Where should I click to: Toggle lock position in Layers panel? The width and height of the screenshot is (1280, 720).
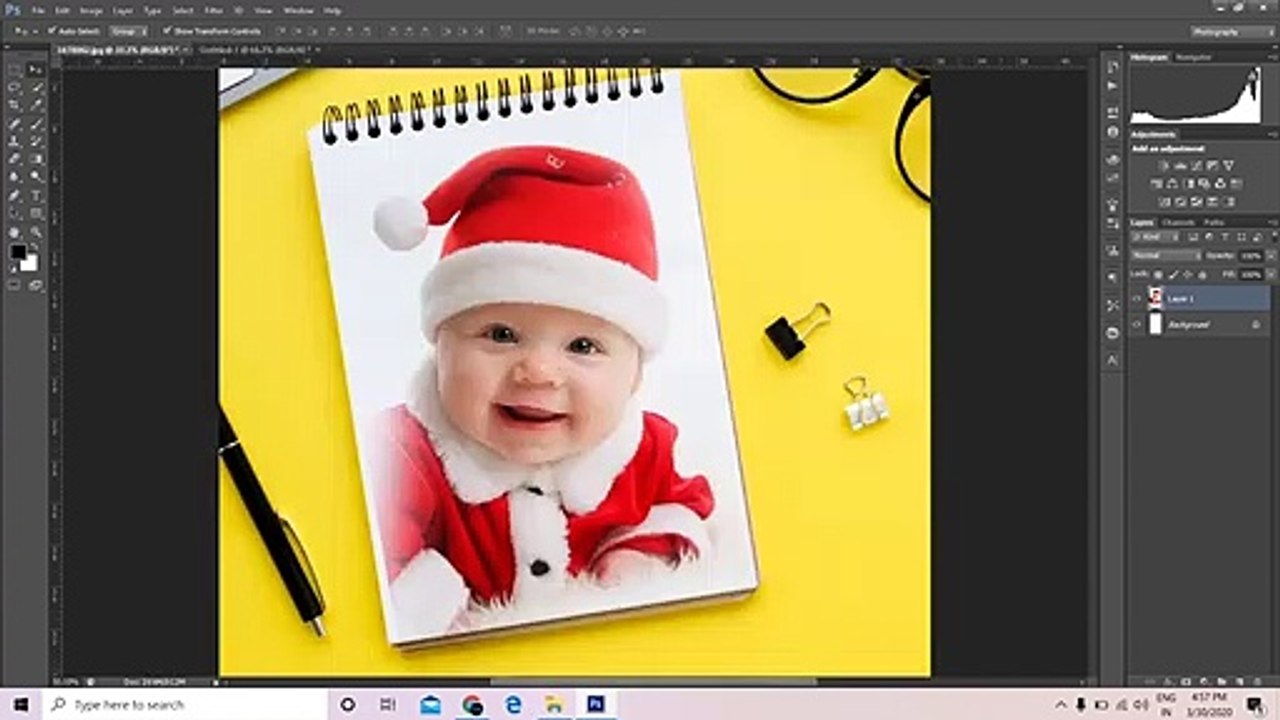(x=1187, y=274)
